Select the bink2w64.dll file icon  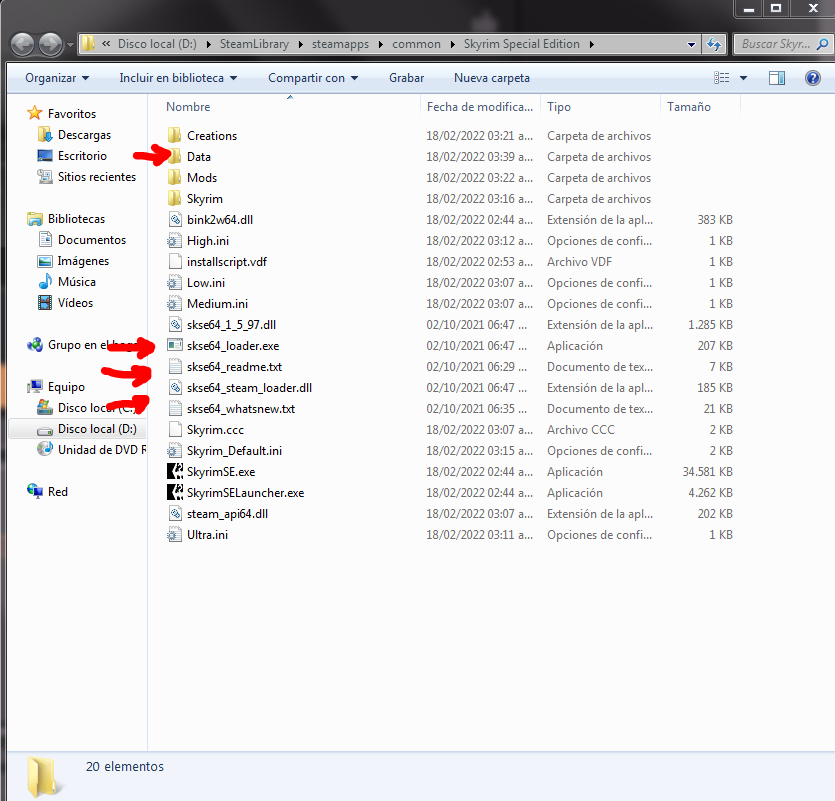coord(174,219)
